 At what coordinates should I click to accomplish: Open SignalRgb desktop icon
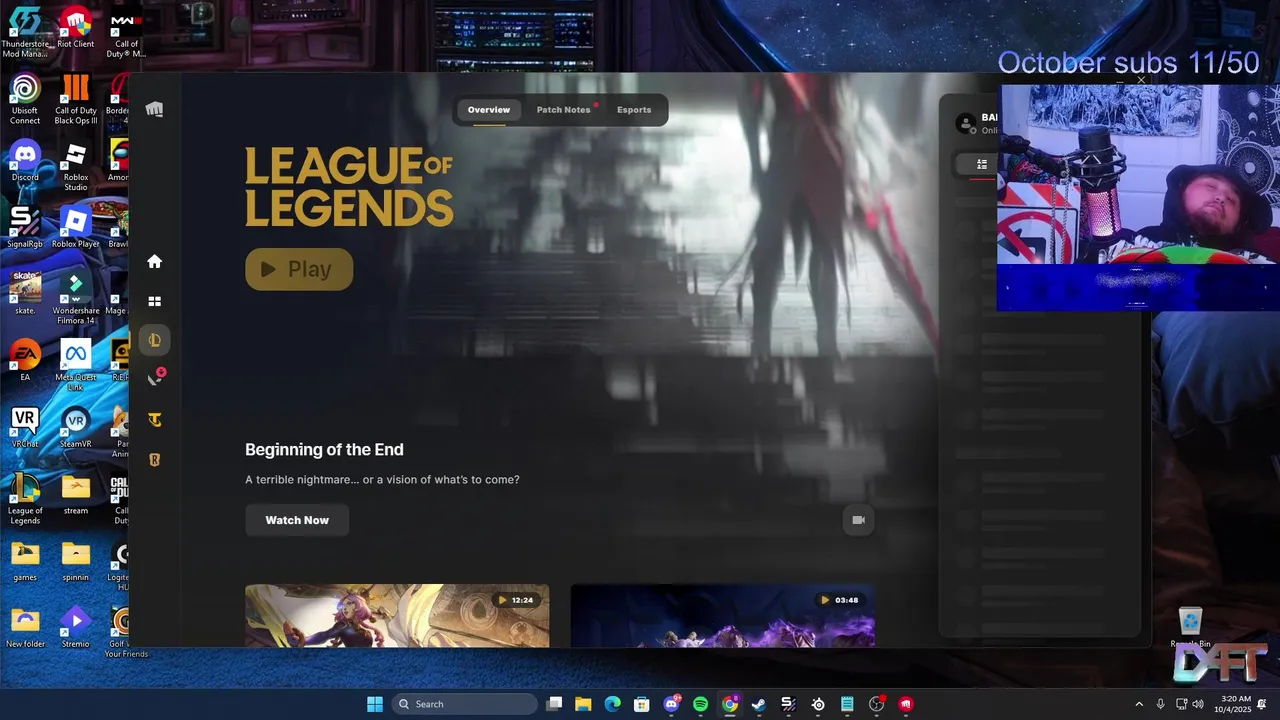point(25,228)
